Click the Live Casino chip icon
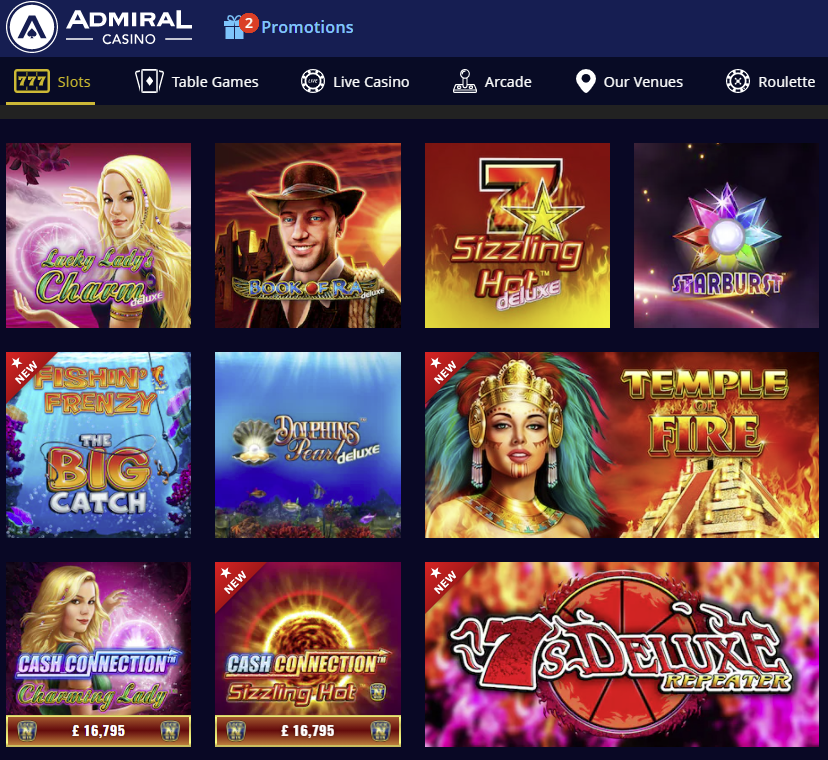The image size is (828, 760). [x=313, y=81]
